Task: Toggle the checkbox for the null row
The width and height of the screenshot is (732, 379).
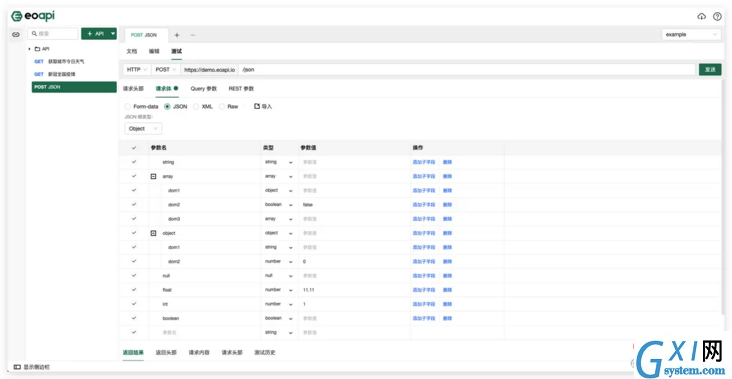Action: click(x=134, y=275)
